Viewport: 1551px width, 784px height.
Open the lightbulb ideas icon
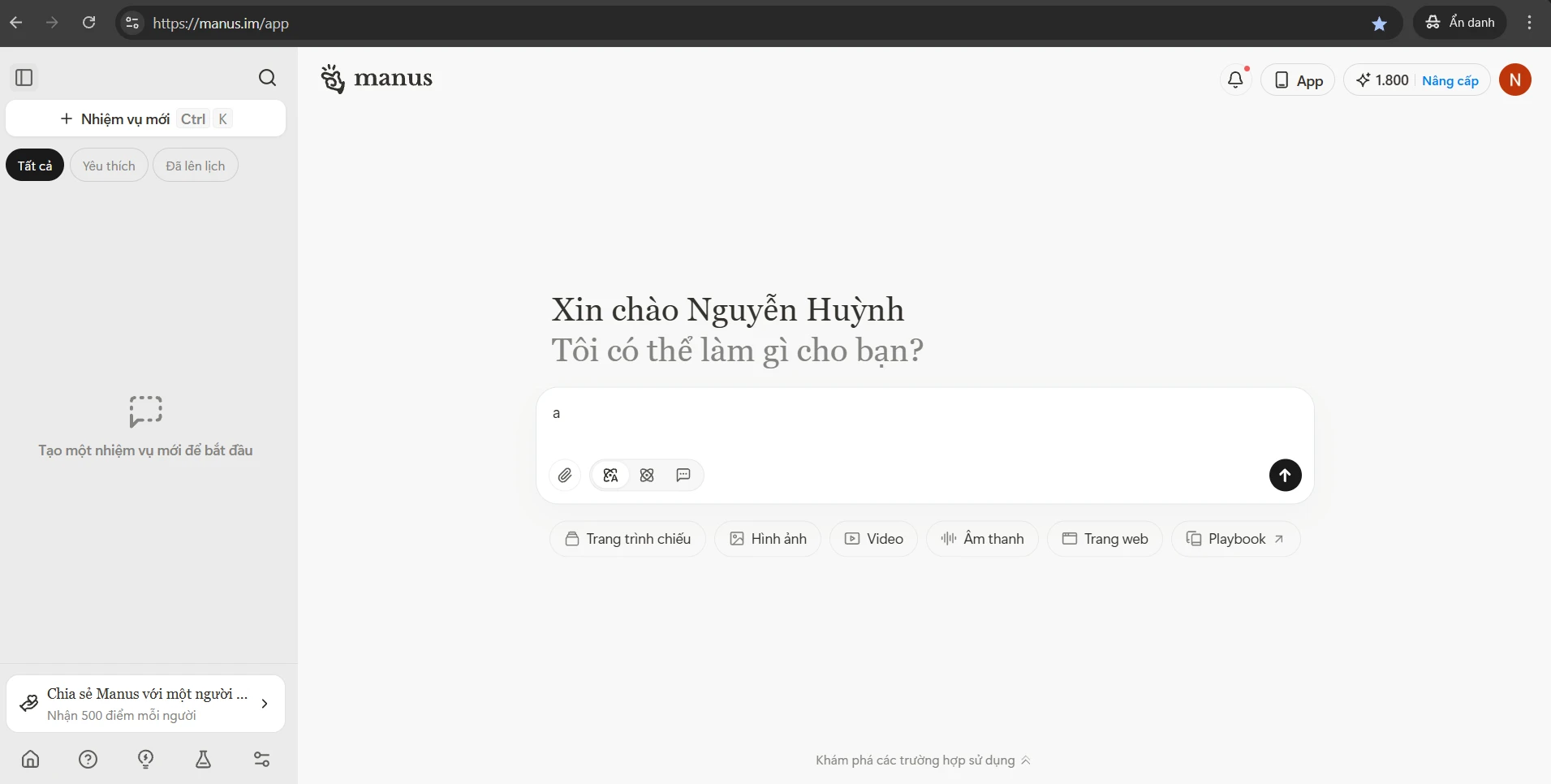146,759
